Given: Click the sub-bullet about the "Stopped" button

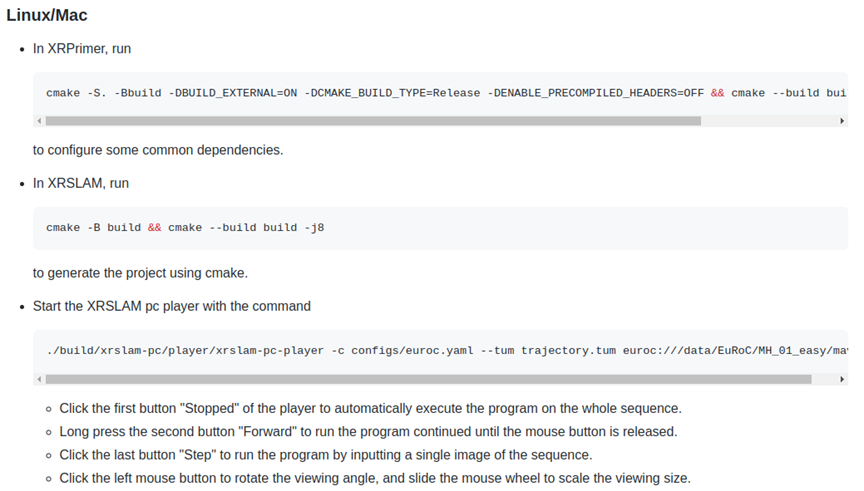Looking at the screenshot, I should point(370,409).
